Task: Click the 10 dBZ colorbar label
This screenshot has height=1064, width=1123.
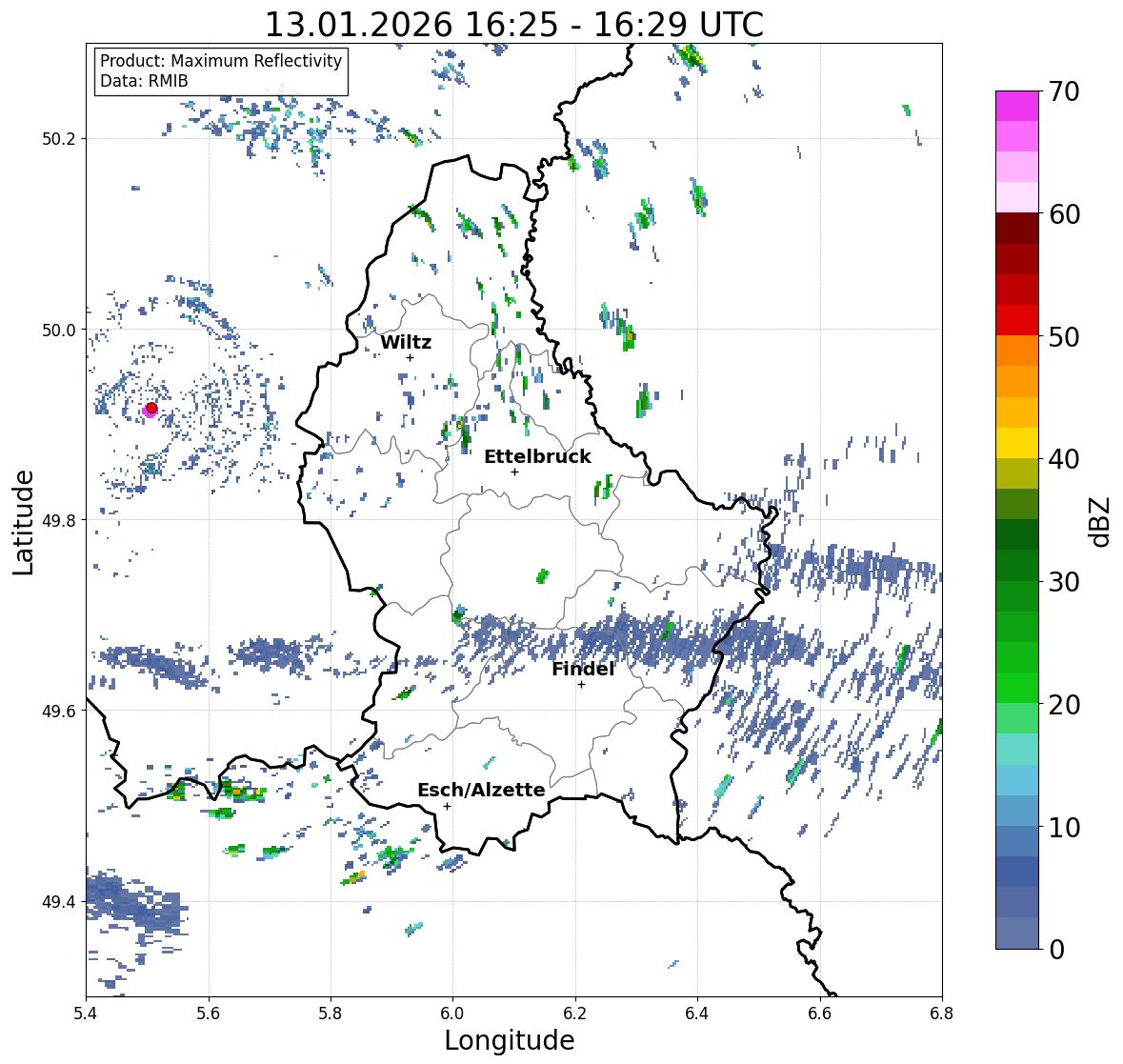Action: pyautogui.click(x=1064, y=827)
